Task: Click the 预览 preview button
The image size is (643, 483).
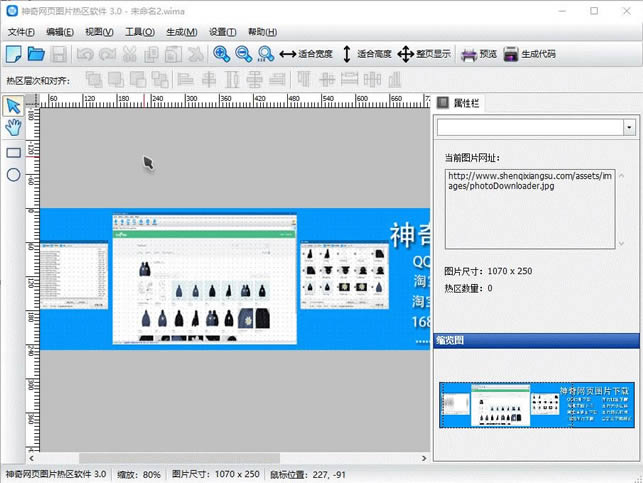Action: point(479,54)
